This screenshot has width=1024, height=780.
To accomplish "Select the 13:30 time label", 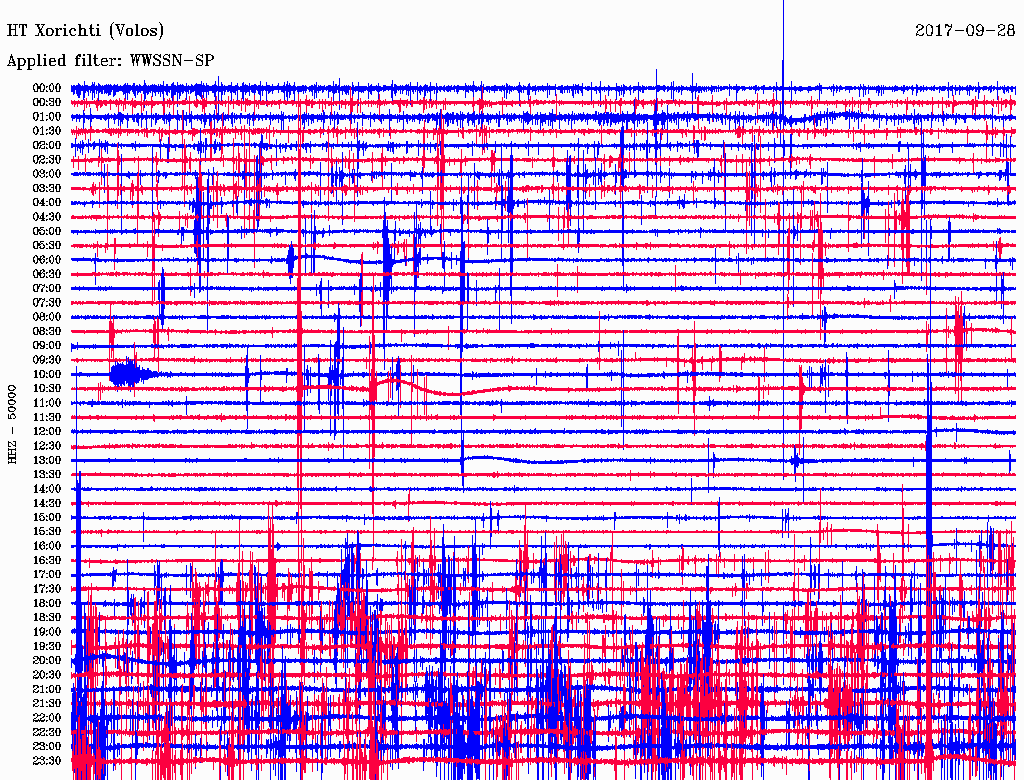I will (x=47, y=475).
